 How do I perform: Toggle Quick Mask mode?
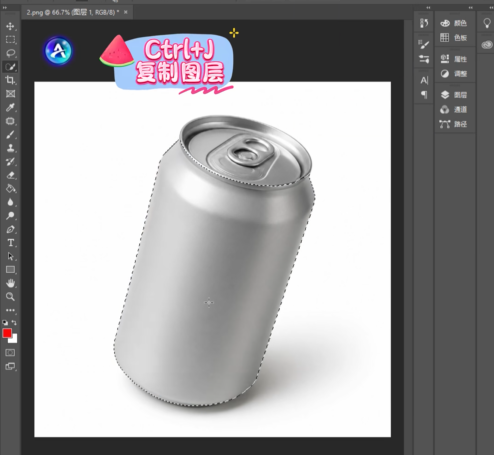point(10,352)
